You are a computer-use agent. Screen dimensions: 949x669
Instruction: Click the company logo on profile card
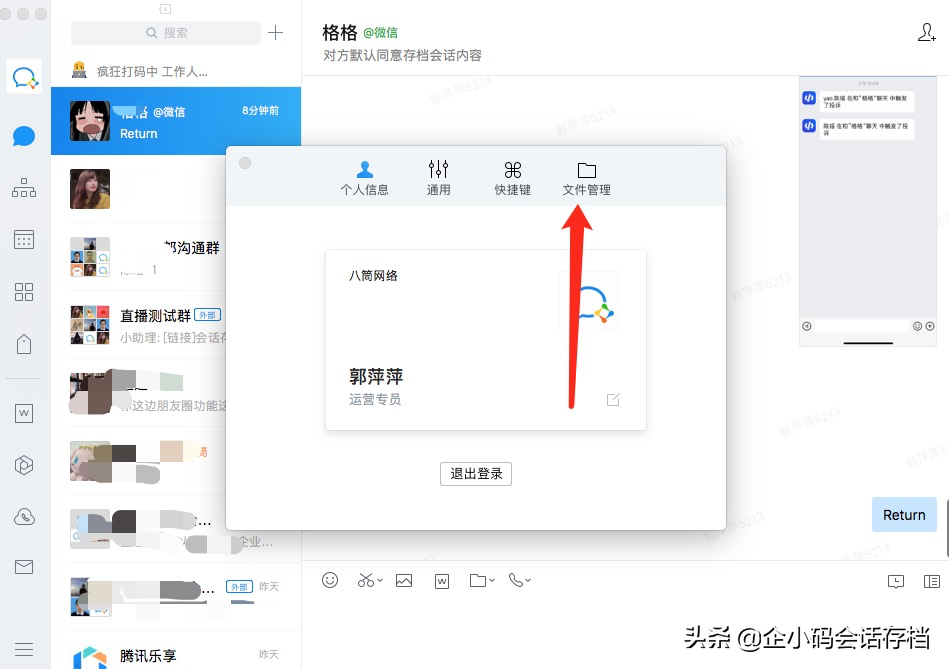click(x=589, y=301)
